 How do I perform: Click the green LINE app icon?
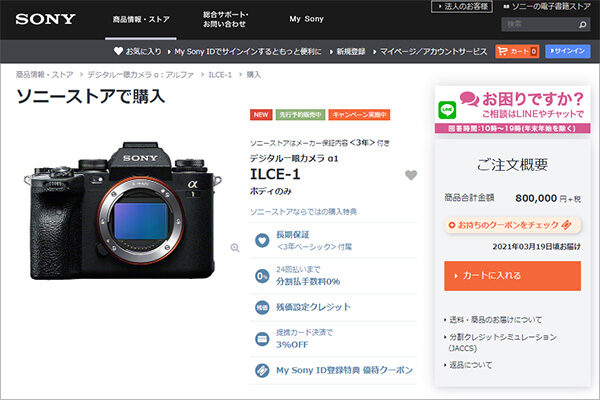pyautogui.click(x=447, y=110)
